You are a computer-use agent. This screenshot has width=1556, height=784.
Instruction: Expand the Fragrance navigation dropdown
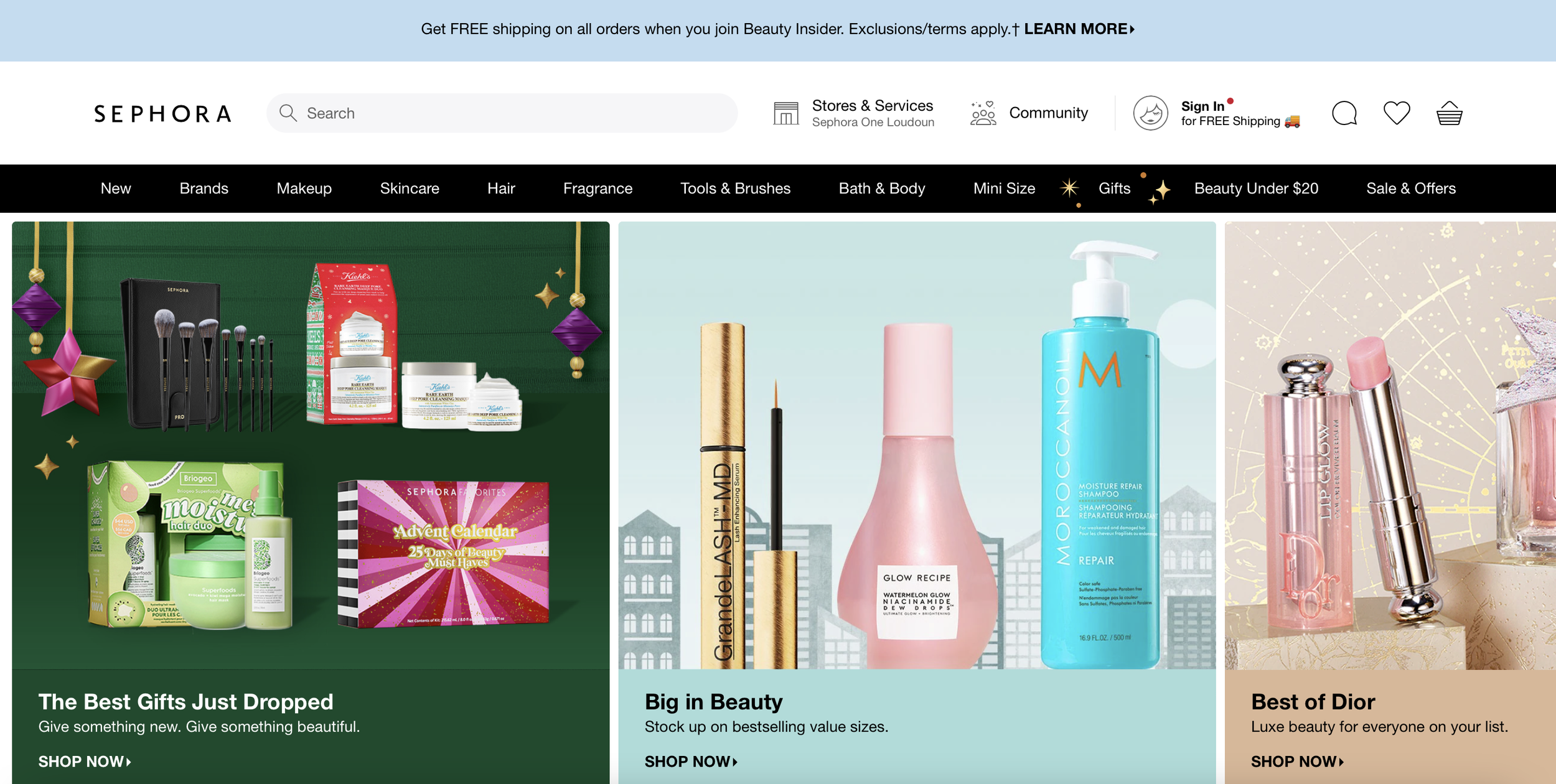(597, 189)
